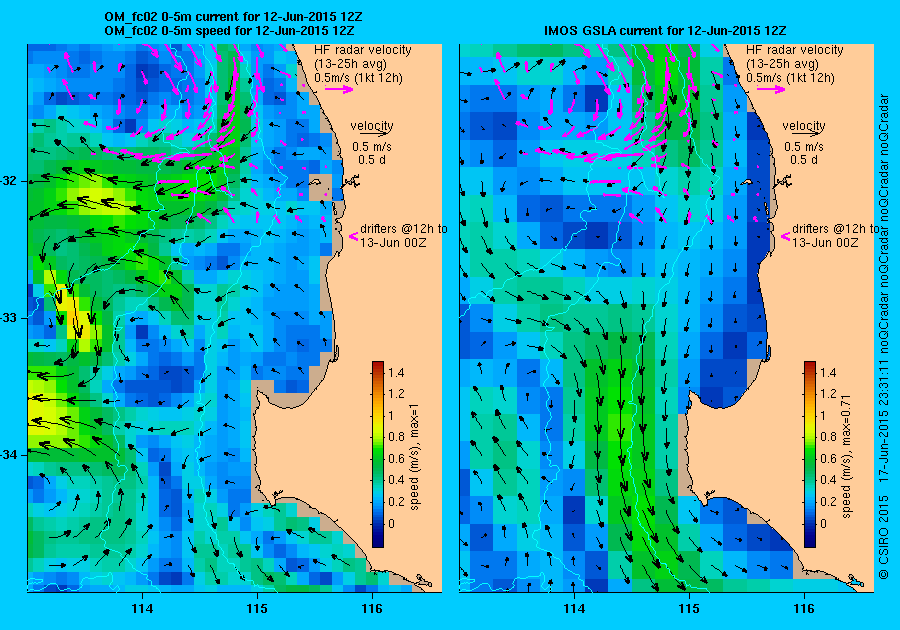Screen dimensions: 900x630
Task: Click the '-32' latitude axis label
Action: [10, 181]
